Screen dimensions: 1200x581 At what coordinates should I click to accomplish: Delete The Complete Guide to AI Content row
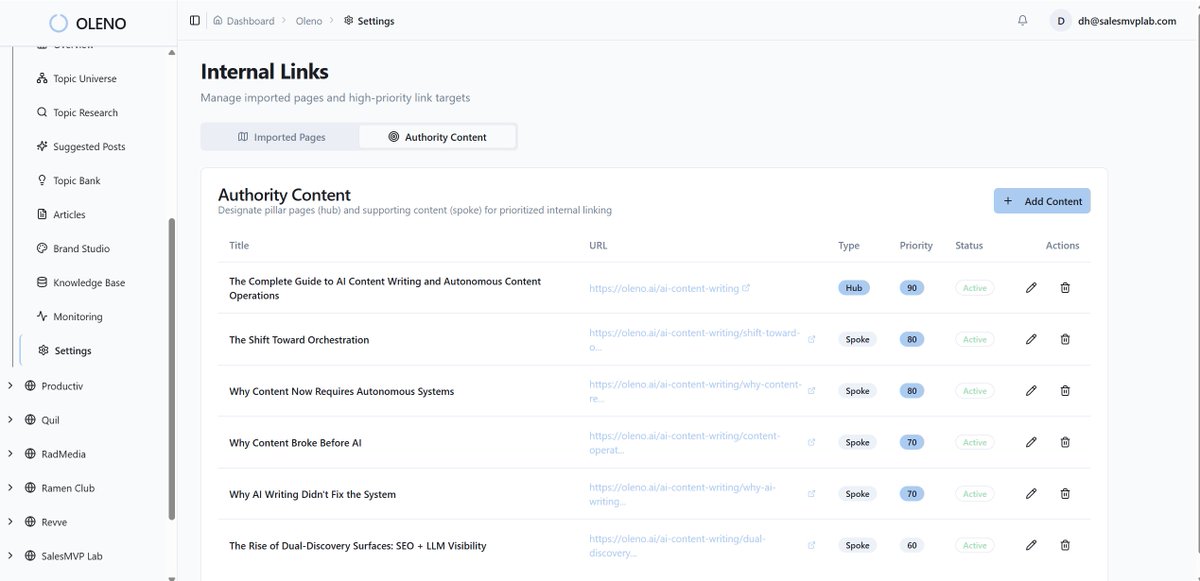1065,288
